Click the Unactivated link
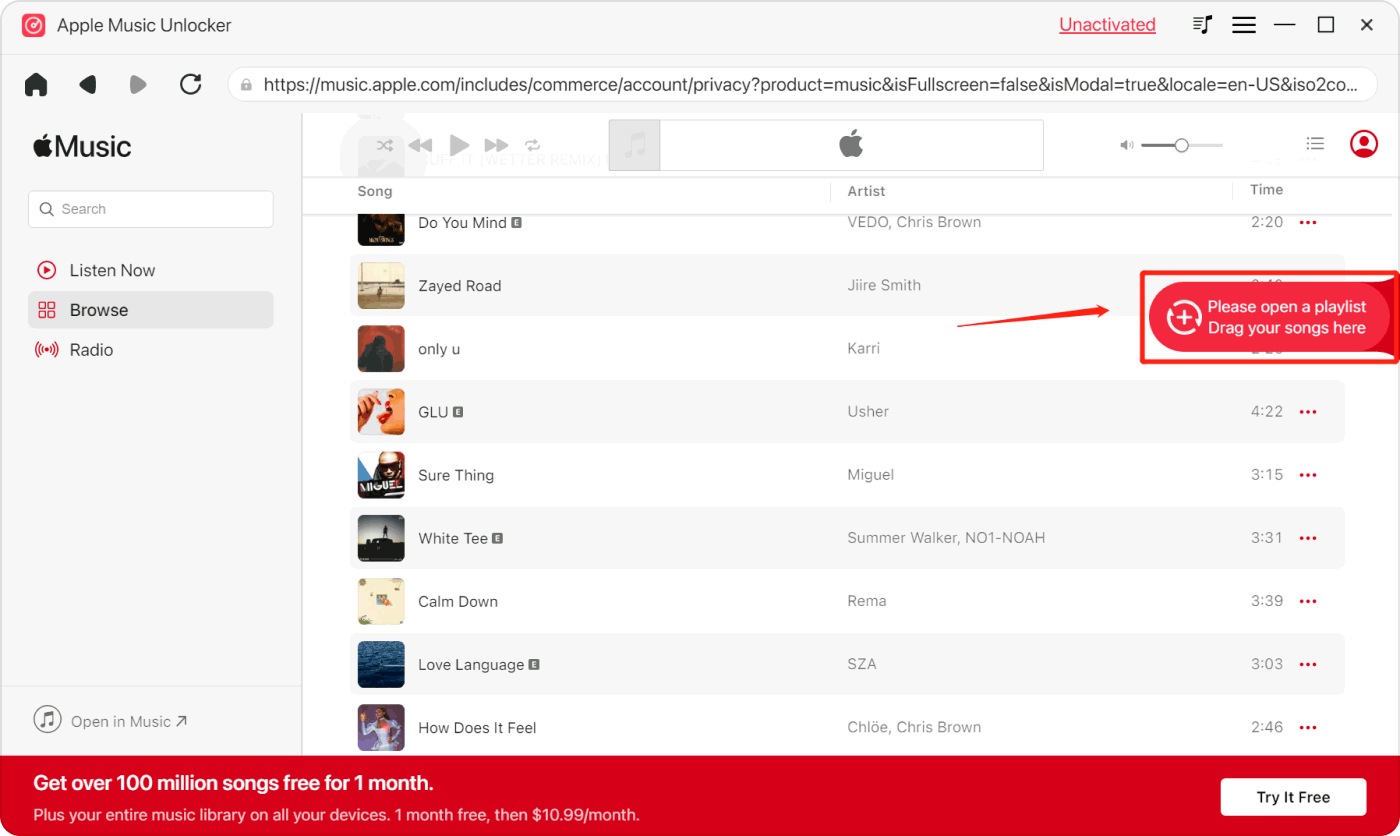 click(1107, 25)
